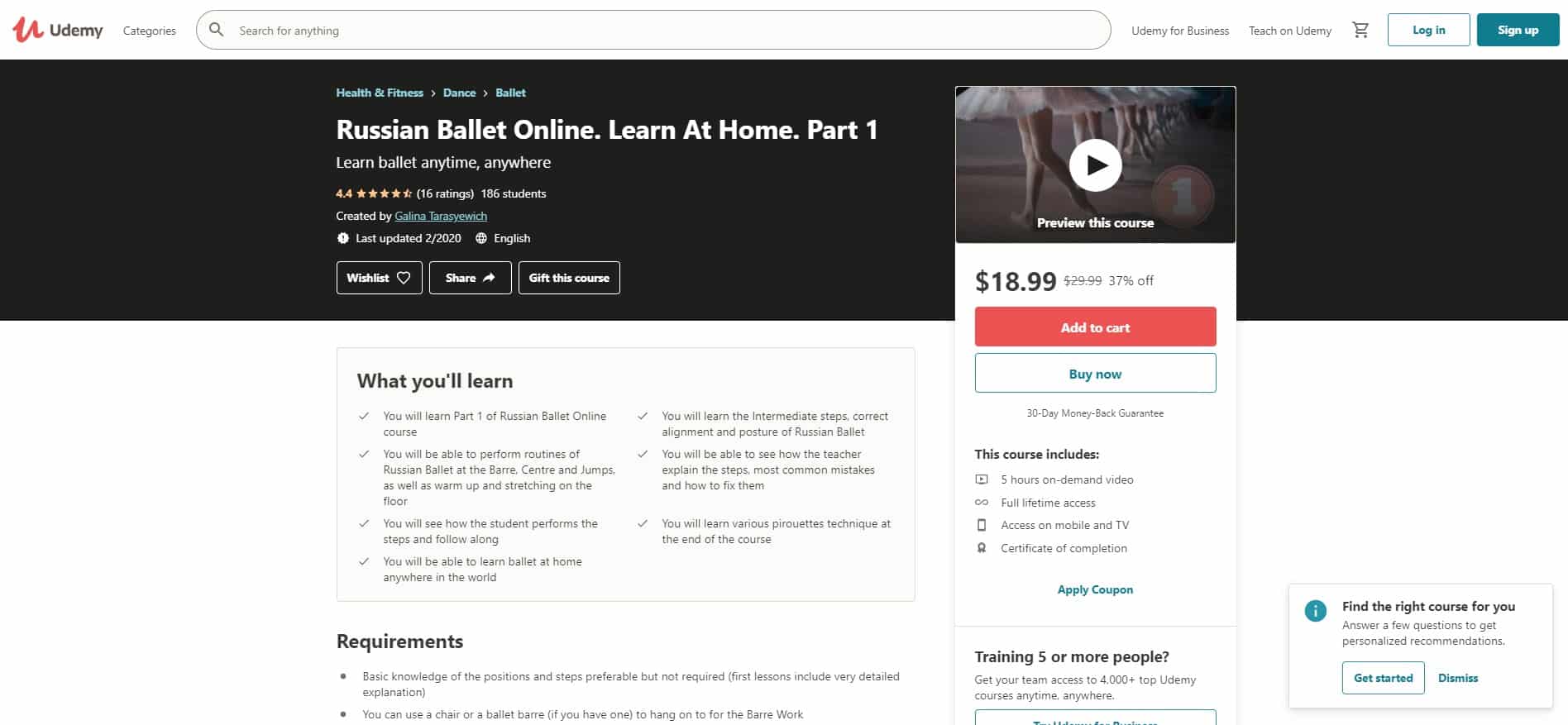
Task: Click the checkmark beside pirouettes technique item
Action: click(x=642, y=523)
